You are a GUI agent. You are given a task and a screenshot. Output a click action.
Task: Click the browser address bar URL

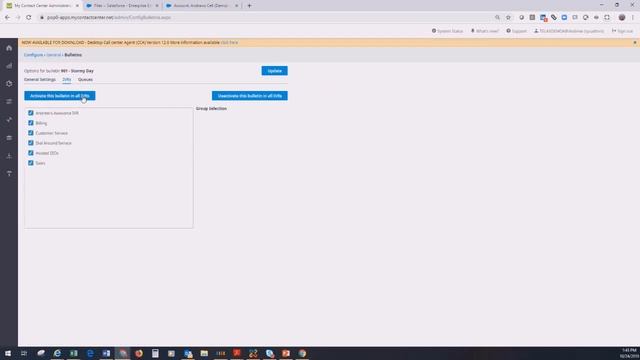tap(109, 18)
